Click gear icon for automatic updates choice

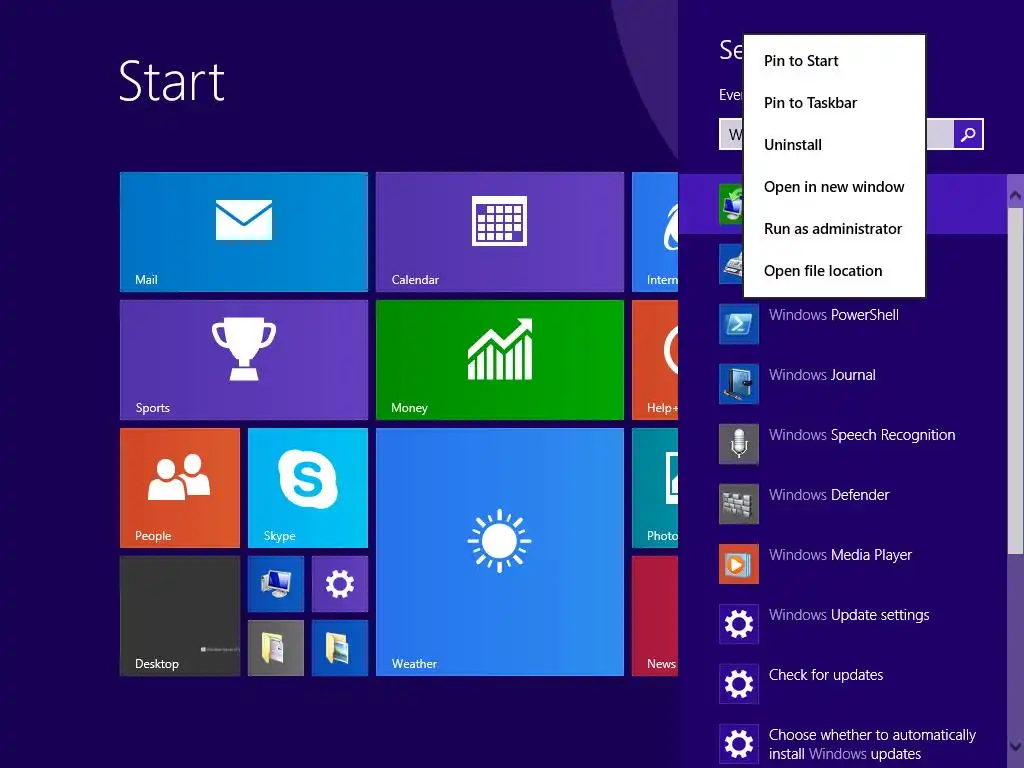coord(739,744)
